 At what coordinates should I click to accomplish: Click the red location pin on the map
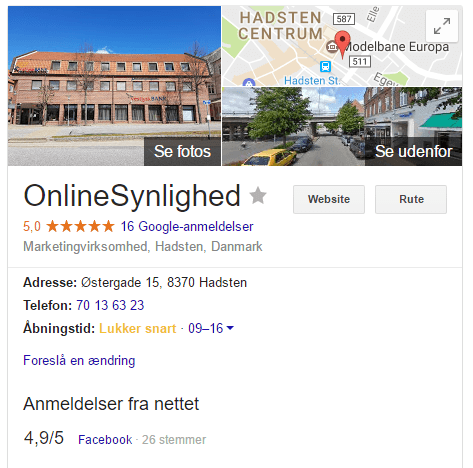click(x=342, y=44)
